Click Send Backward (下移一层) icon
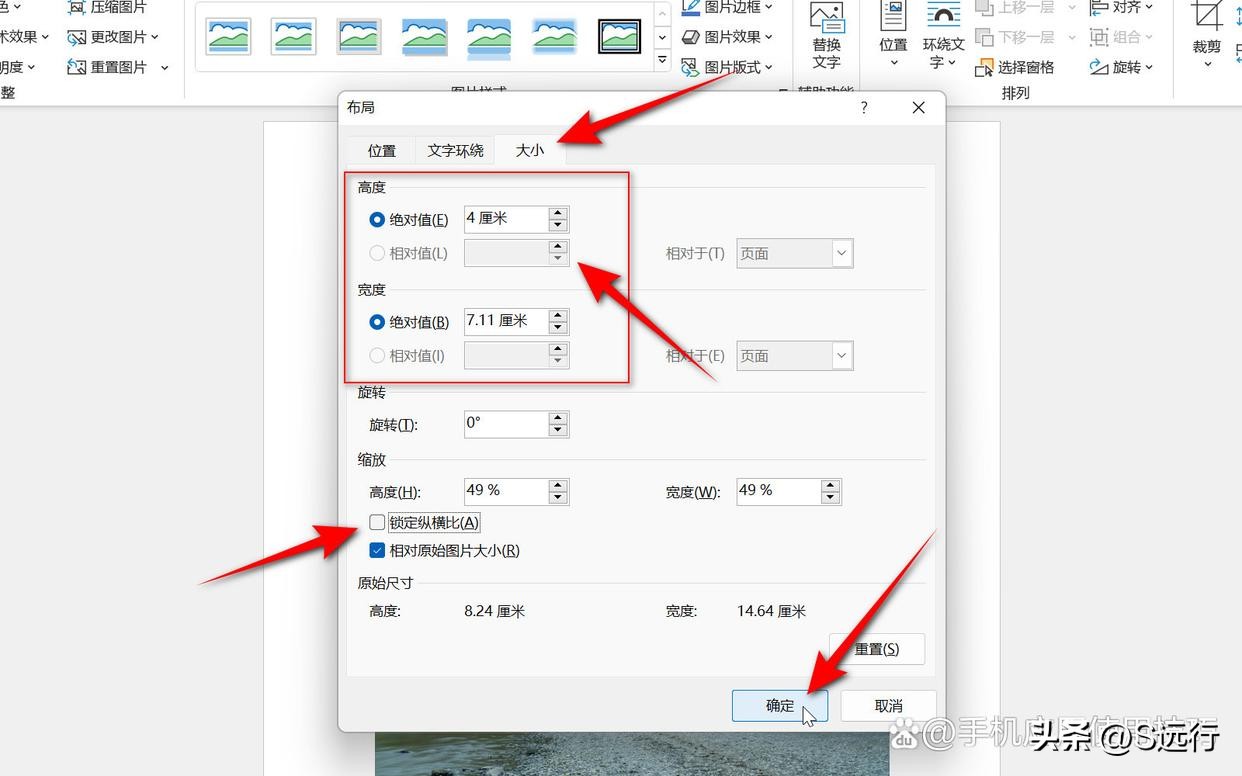This screenshot has height=776, width=1242. [x=985, y=37]
